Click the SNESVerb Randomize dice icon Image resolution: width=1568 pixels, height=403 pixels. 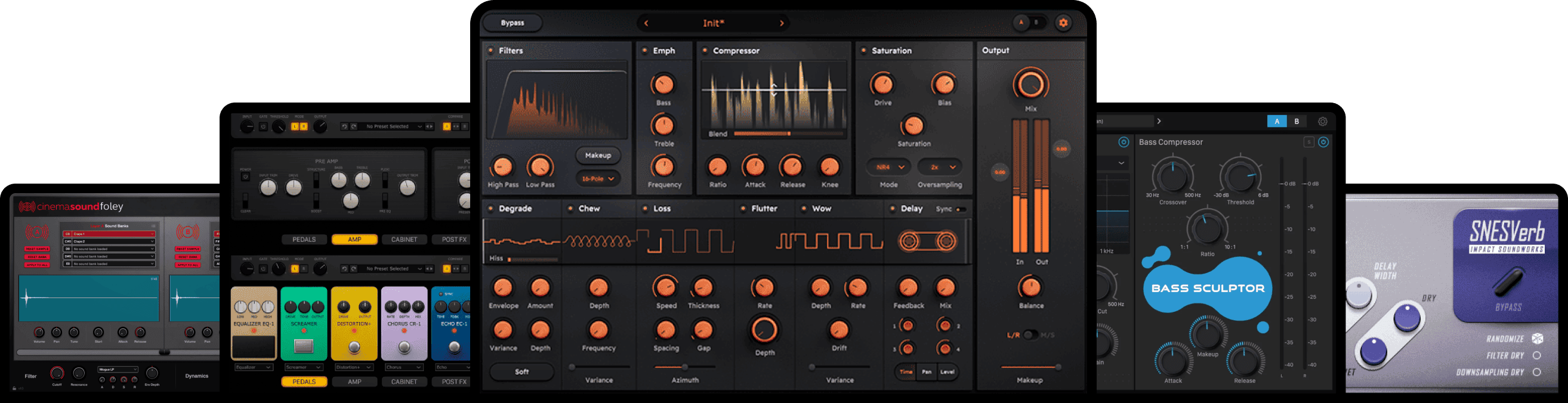(x=1537, y=339)
